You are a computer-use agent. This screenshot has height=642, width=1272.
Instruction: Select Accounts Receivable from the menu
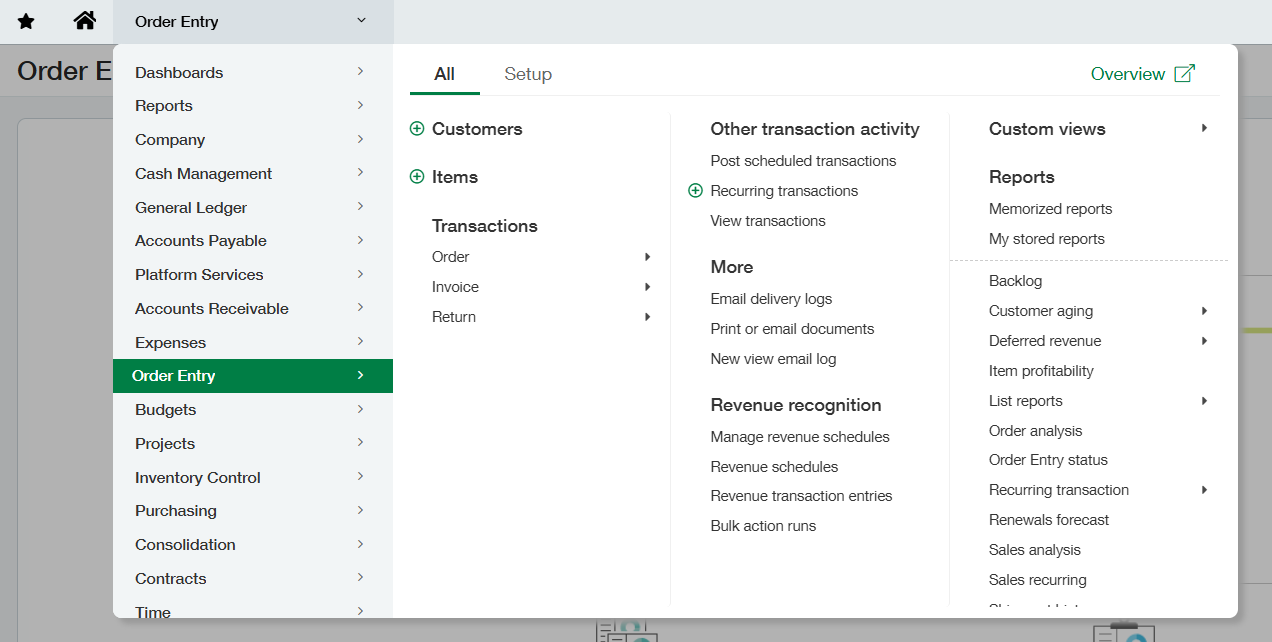click(212, 309)
